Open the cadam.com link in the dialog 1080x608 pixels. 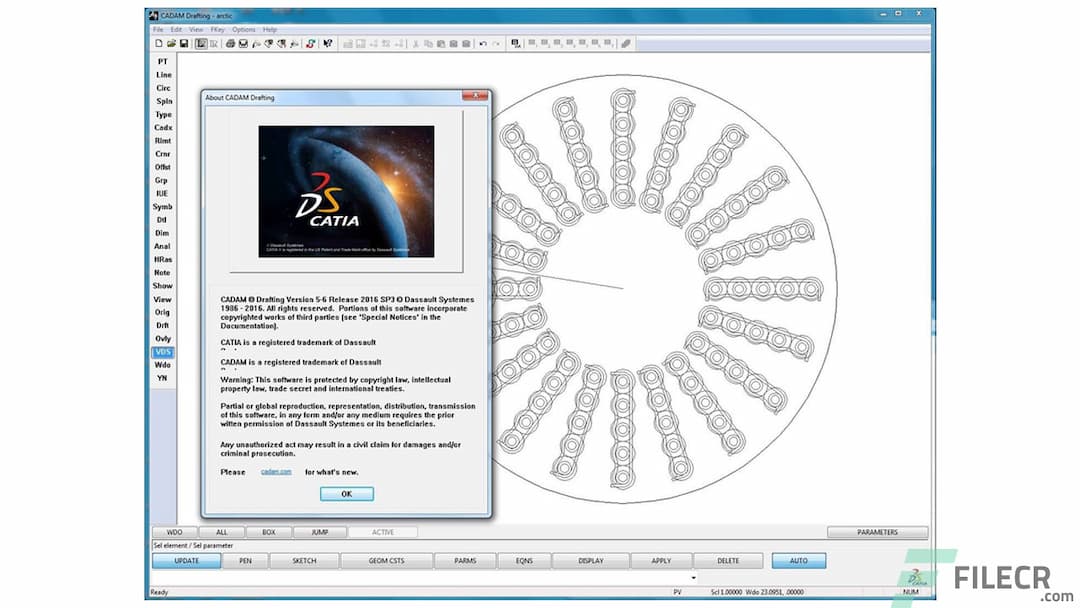coord(276,471)
